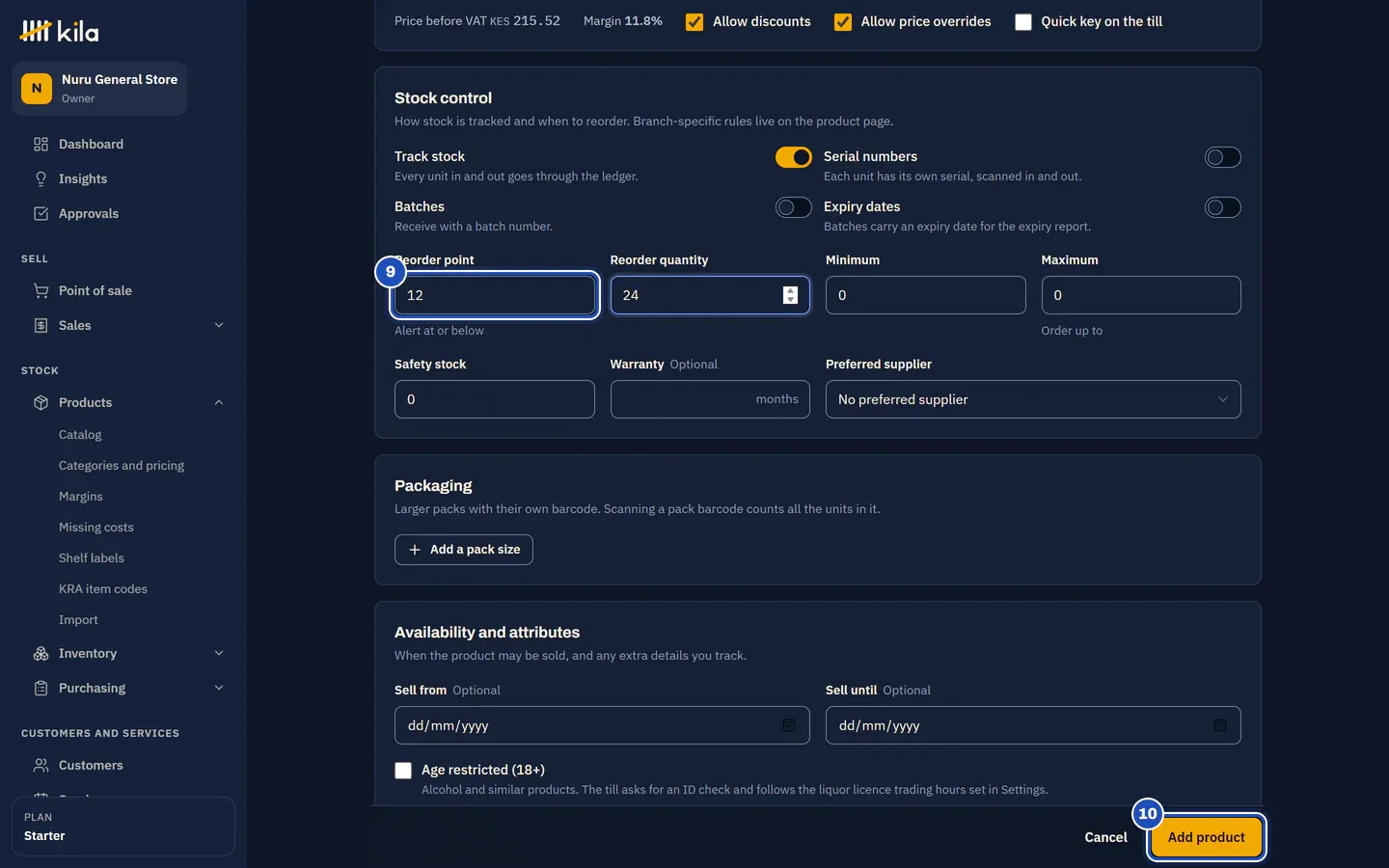The width and height of the screenshot is (1389, 868).
Task: Click the Nuru General Store avatar
Action: tap(37, 88)
